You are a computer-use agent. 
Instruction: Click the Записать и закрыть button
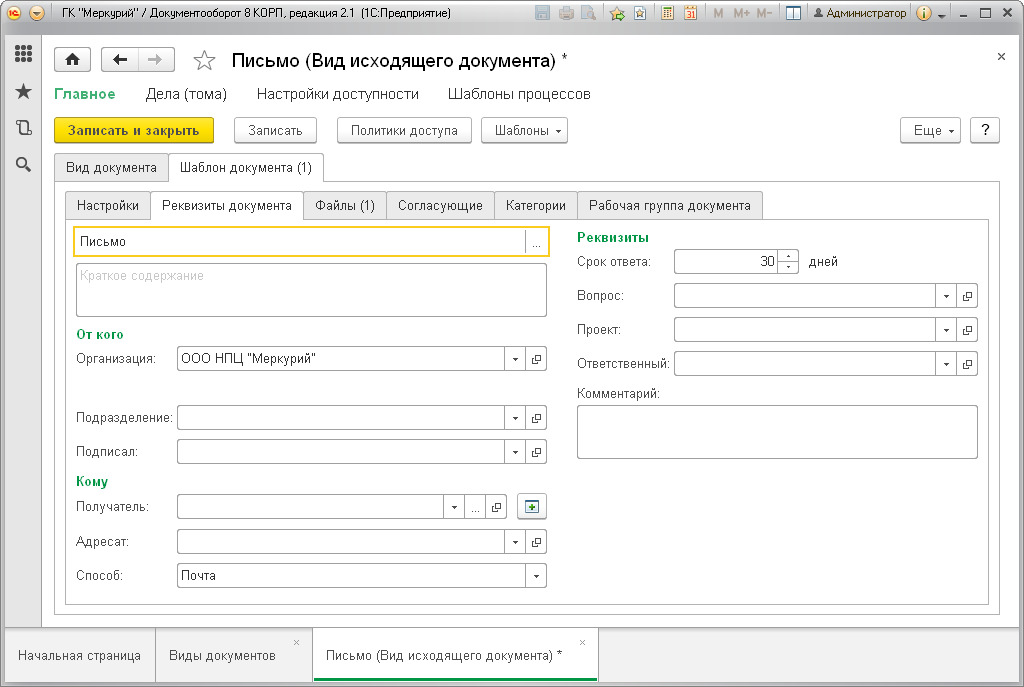click(134, 131)
